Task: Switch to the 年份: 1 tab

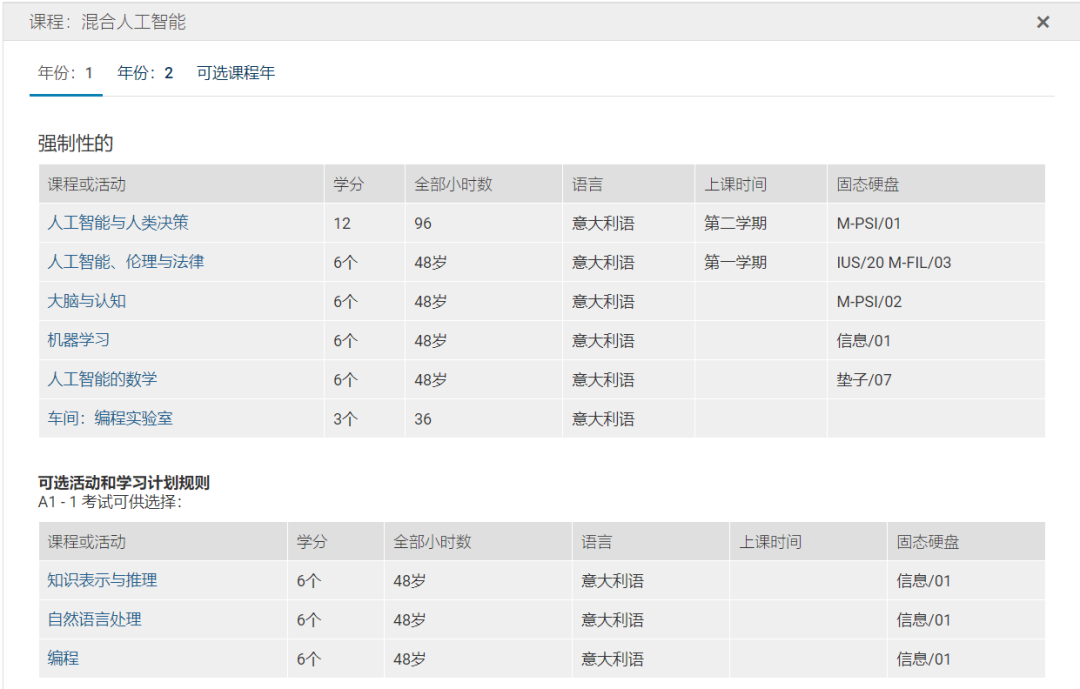Action: (65, 73)
